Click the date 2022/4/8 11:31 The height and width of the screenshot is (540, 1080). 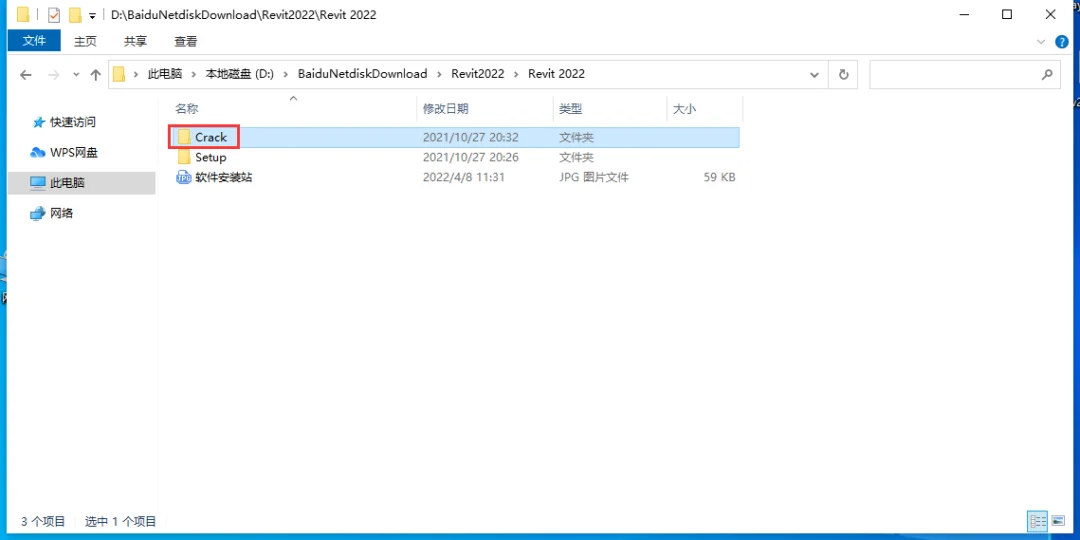click(x=464, y=177)
